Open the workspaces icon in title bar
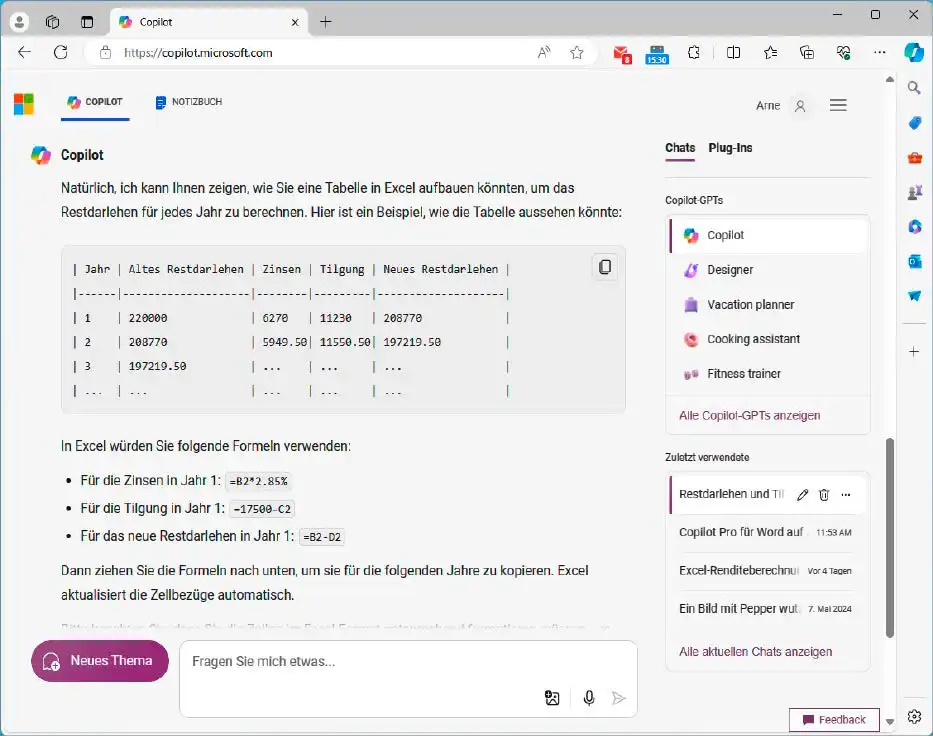This screenshot has width=933, height=736. pos(52,22)
